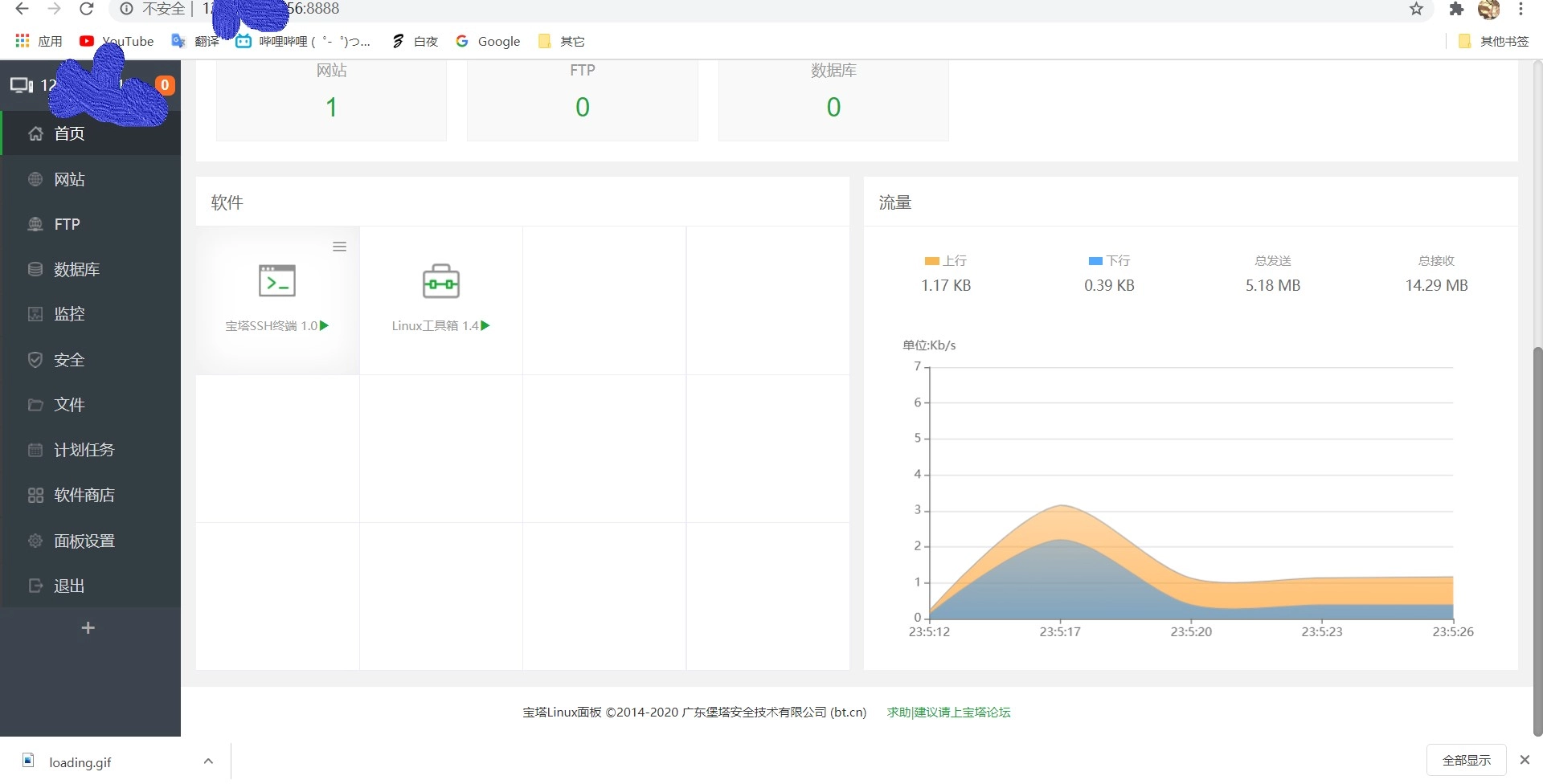Click the 不安全 site info icon
Screen dimensions: 1543x784
point(126,9)
